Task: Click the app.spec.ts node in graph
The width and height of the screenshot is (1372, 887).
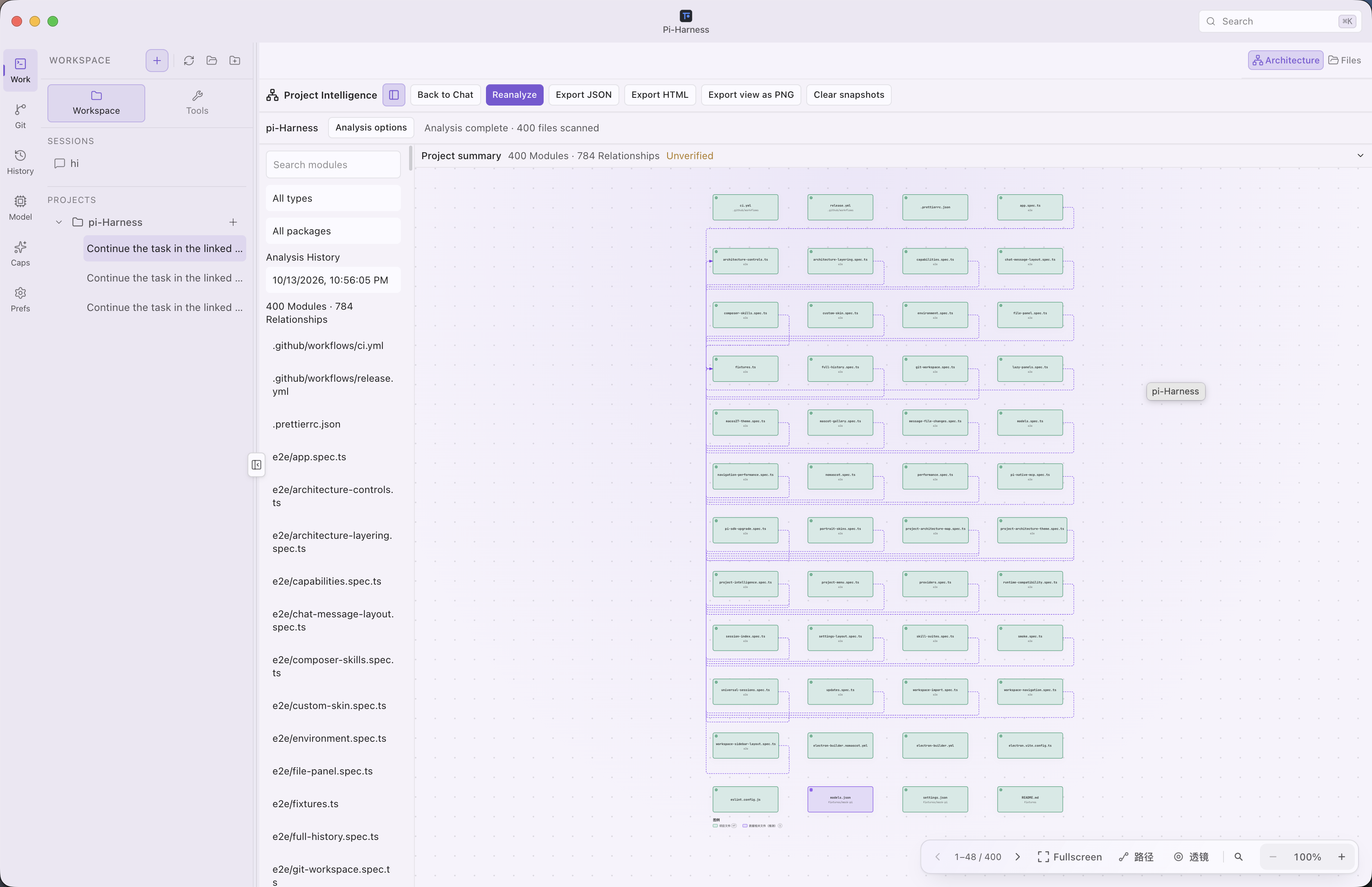Action: (x=1030, y=207)
